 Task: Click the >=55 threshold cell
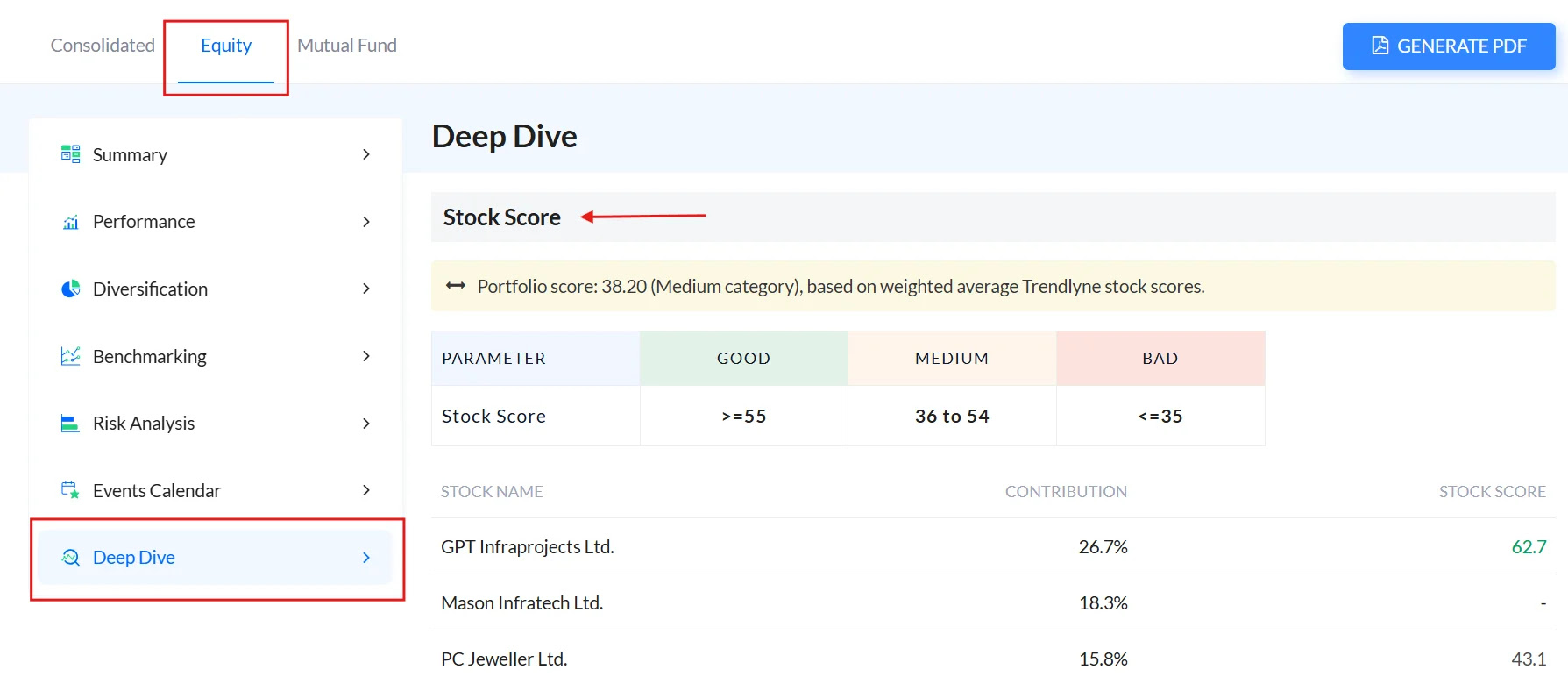(x=744, y=416)
